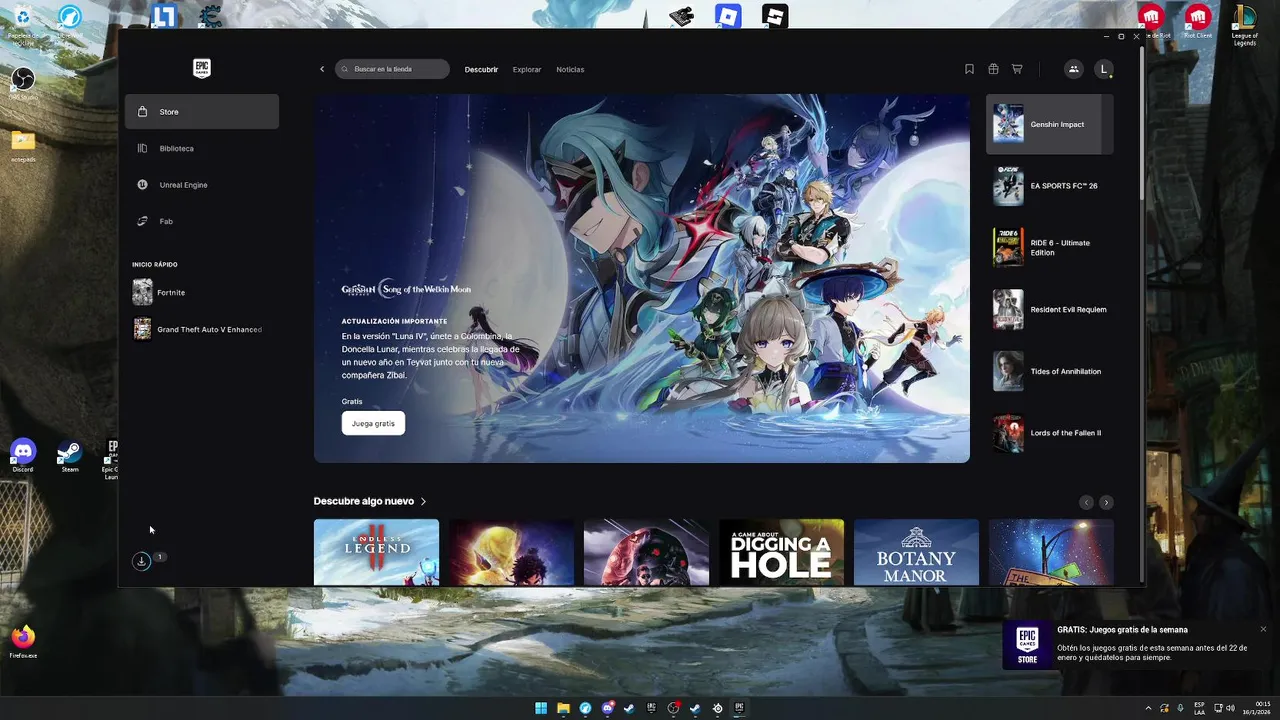Open the A Game About Digging A Hole card

tap(781, 552)
